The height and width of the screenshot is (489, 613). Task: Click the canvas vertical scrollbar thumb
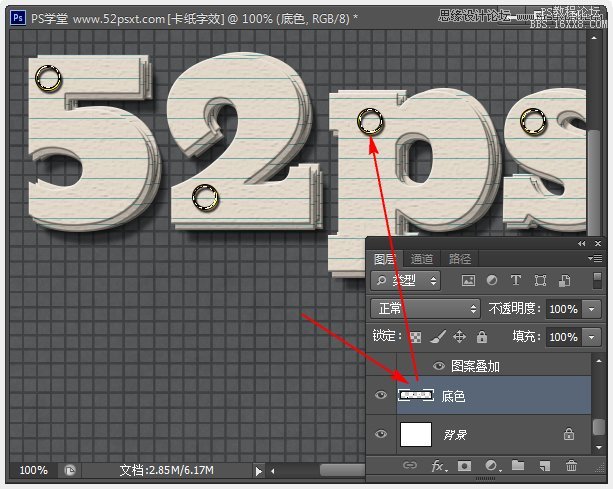[594, 183]
